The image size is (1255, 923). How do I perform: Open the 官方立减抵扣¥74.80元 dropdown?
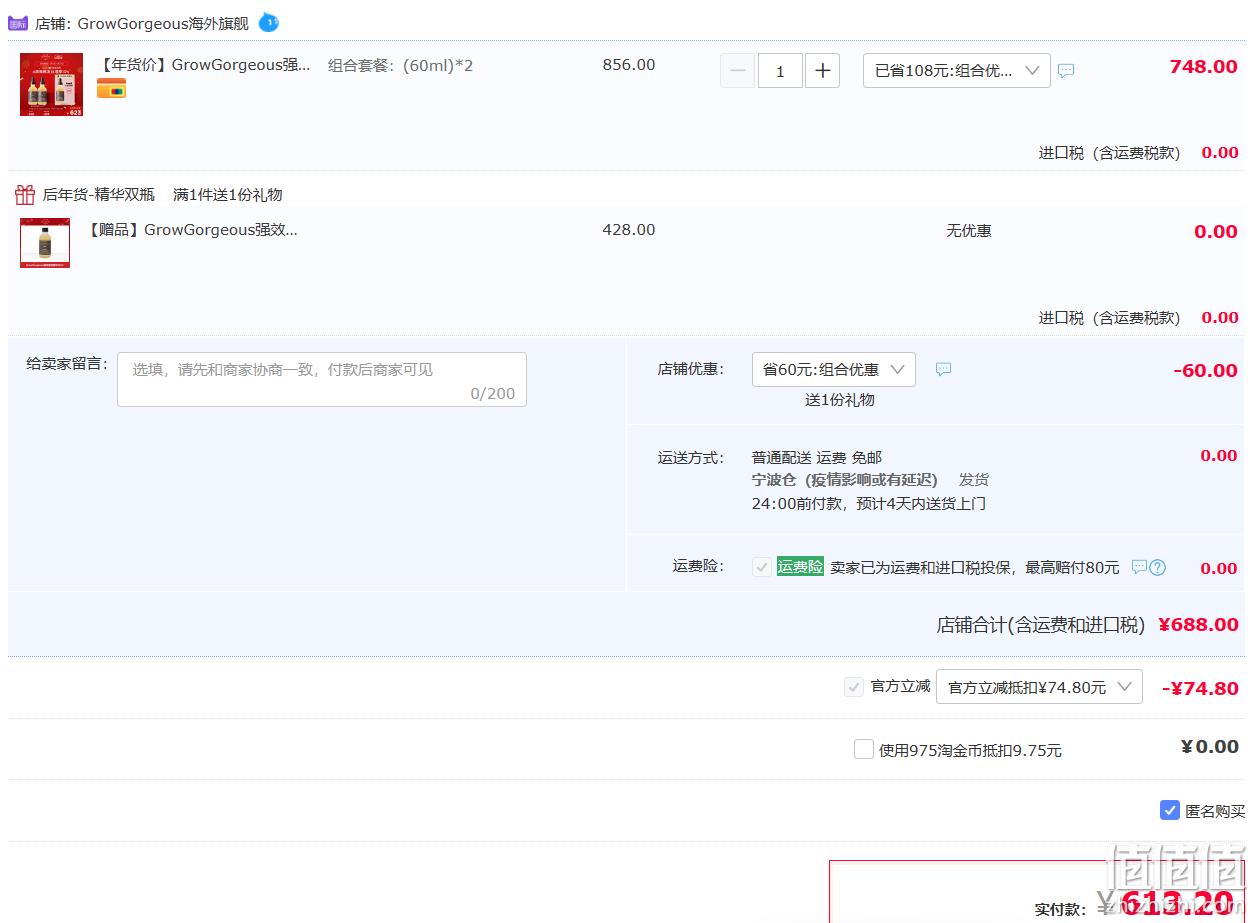(x=1039, y=687)
